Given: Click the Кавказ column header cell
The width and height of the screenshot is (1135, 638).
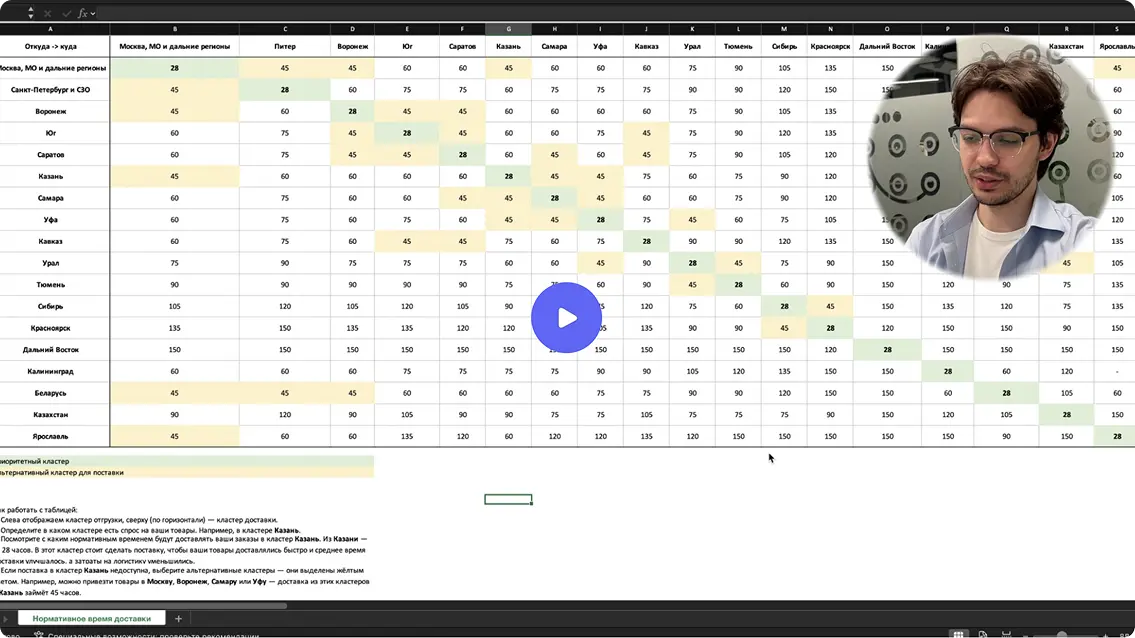Looking at the screenshot, I should pyautogui.click(x=646, y=46).
